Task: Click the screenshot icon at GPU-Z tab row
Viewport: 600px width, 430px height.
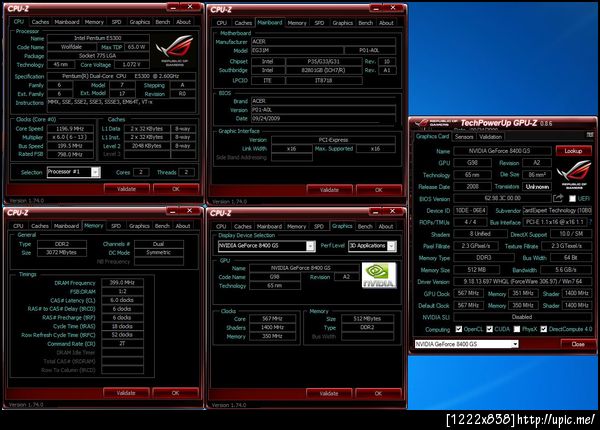Action: click(x=590, y=135)
